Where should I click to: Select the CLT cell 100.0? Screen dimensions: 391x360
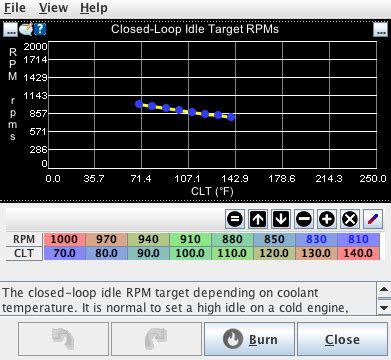(190, 253)
